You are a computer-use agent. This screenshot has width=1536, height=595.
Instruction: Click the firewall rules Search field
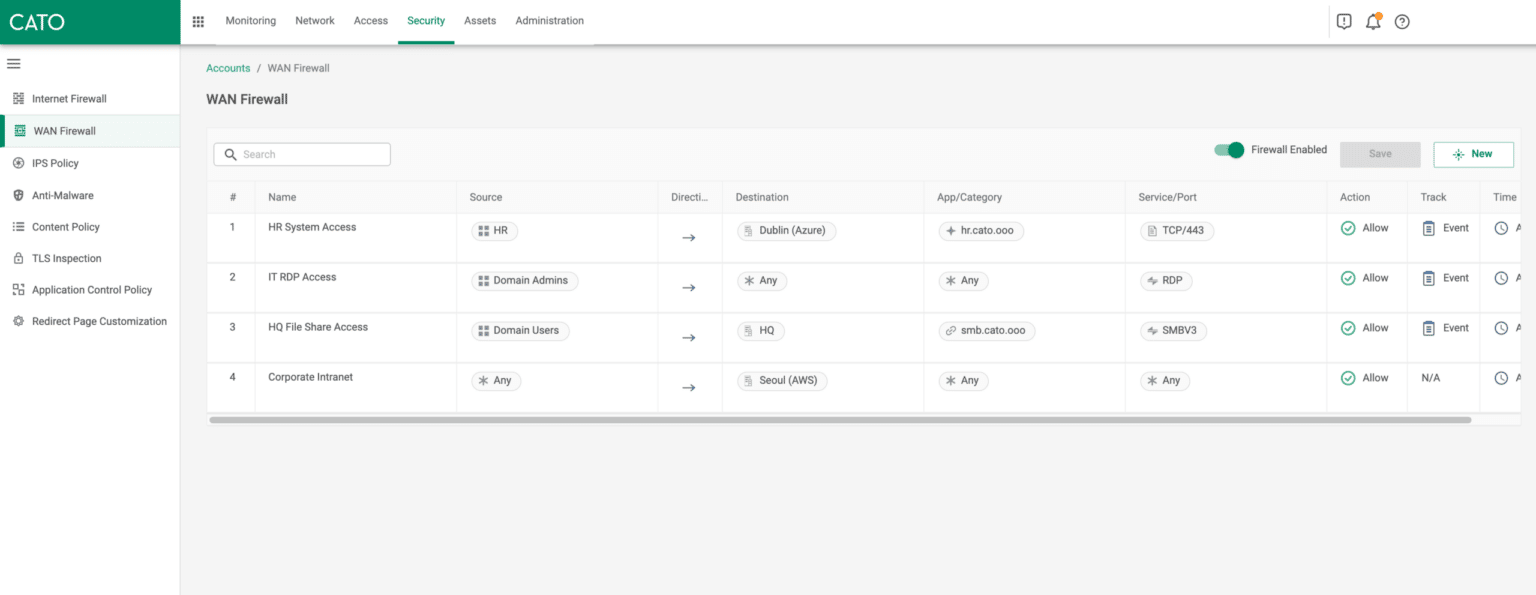click(302, 154)
